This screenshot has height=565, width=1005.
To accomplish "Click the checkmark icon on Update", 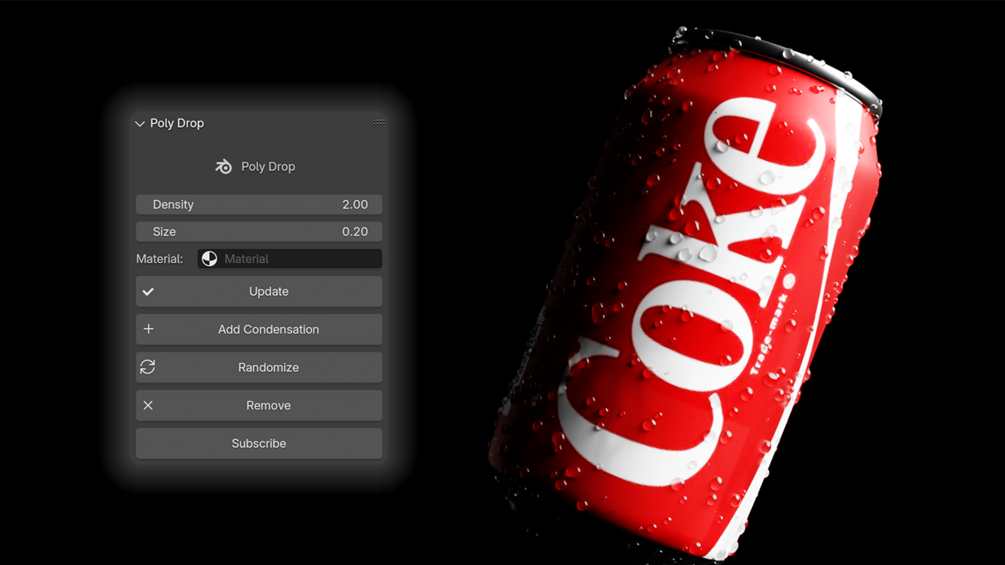I will tap(148, 291).
